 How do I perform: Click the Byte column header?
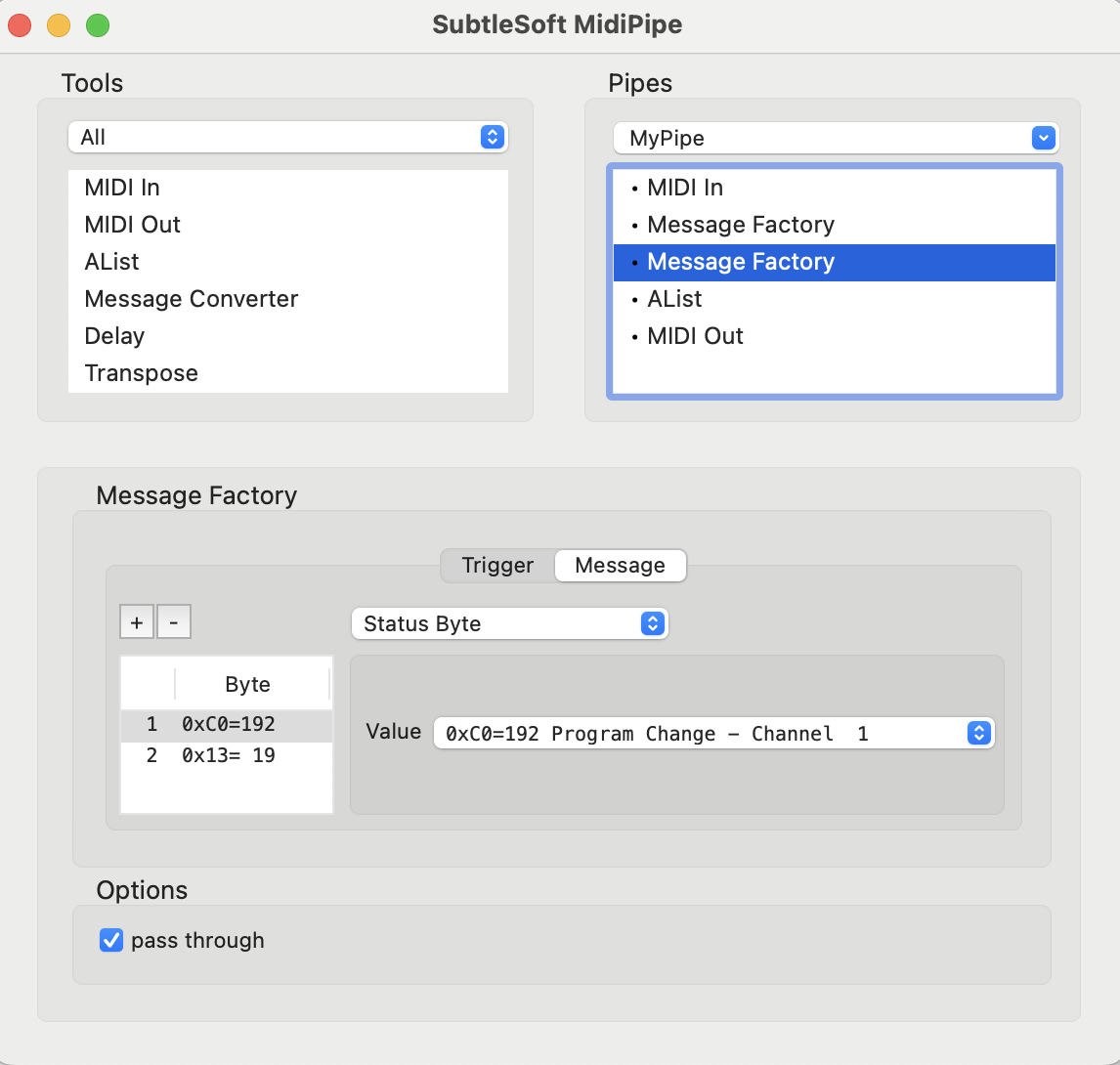click(x=248, y=685)
